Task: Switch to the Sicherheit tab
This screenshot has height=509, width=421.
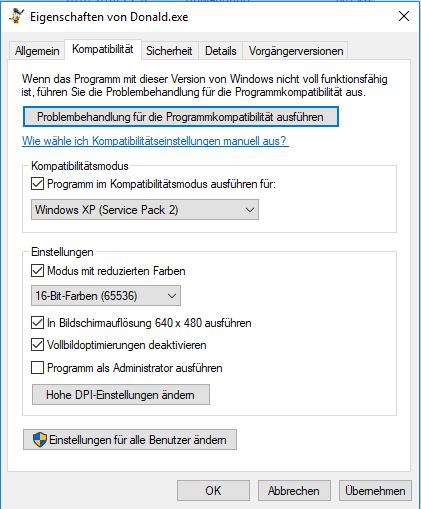Action: (x=169, y=51)
